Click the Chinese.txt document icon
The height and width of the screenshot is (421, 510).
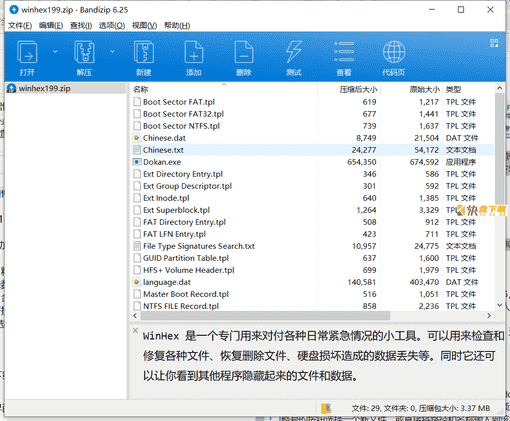click(137, 150)
